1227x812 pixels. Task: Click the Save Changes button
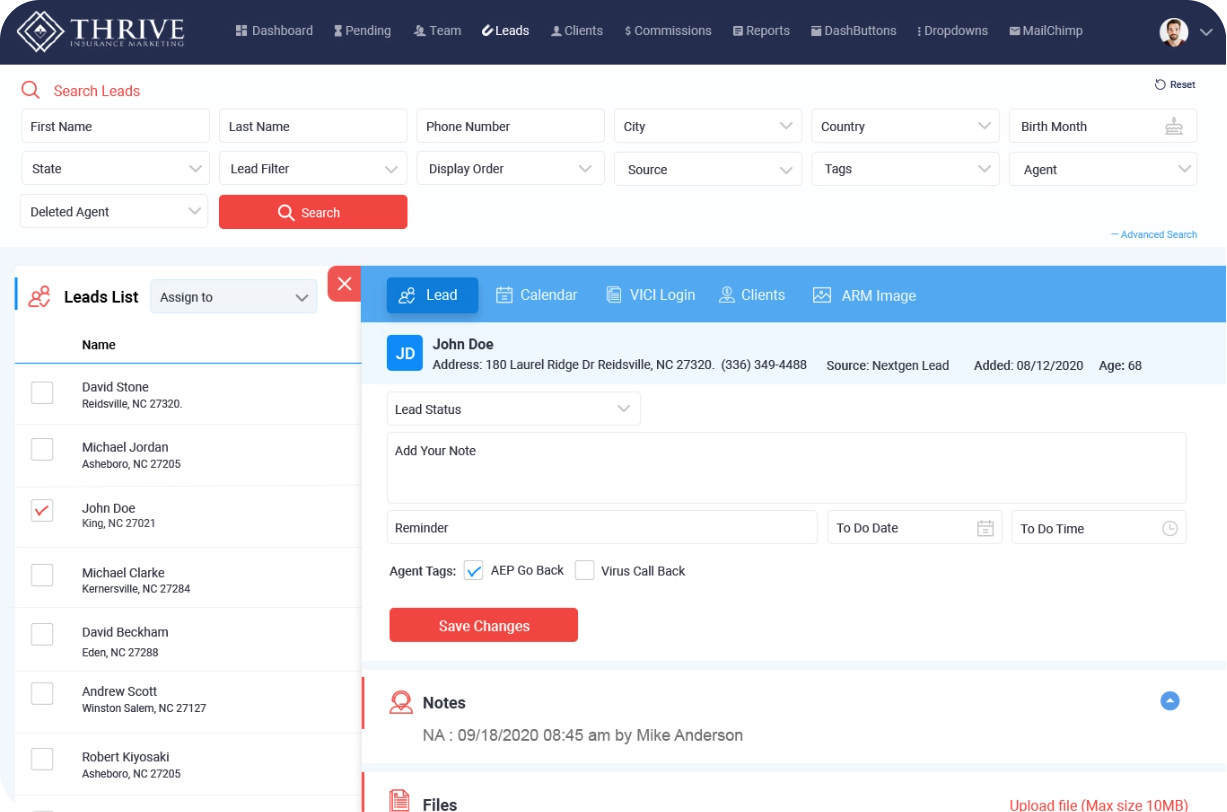484,625
